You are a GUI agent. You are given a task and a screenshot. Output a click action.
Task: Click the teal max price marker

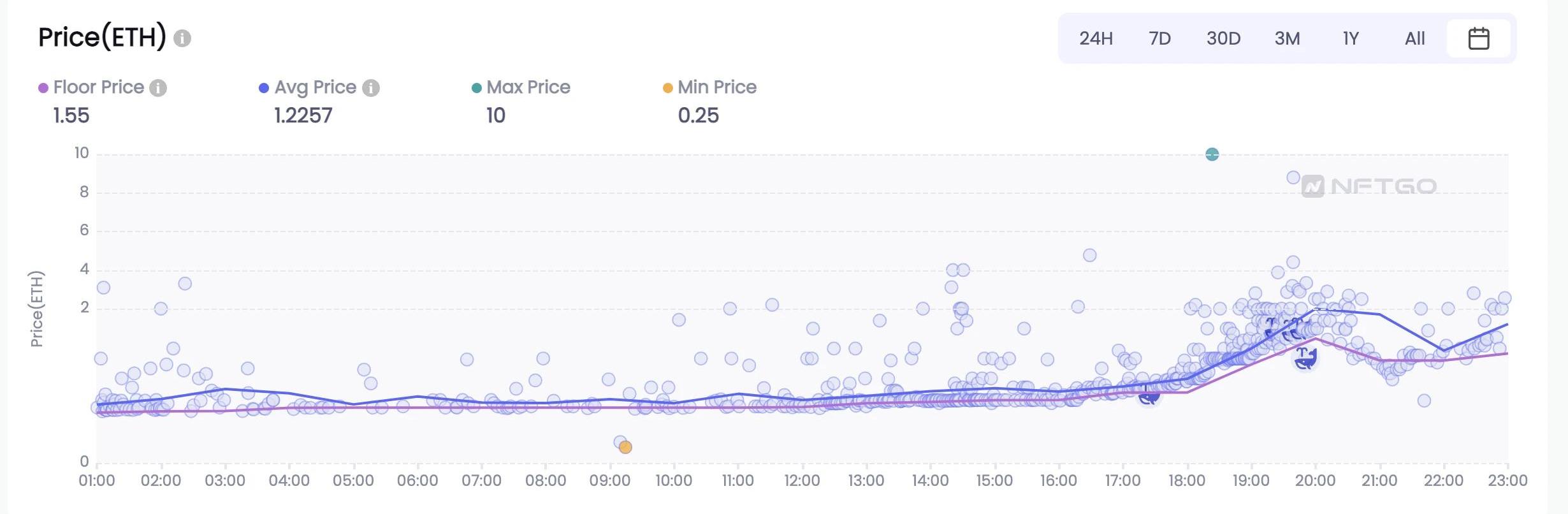tap(1212, 154)
